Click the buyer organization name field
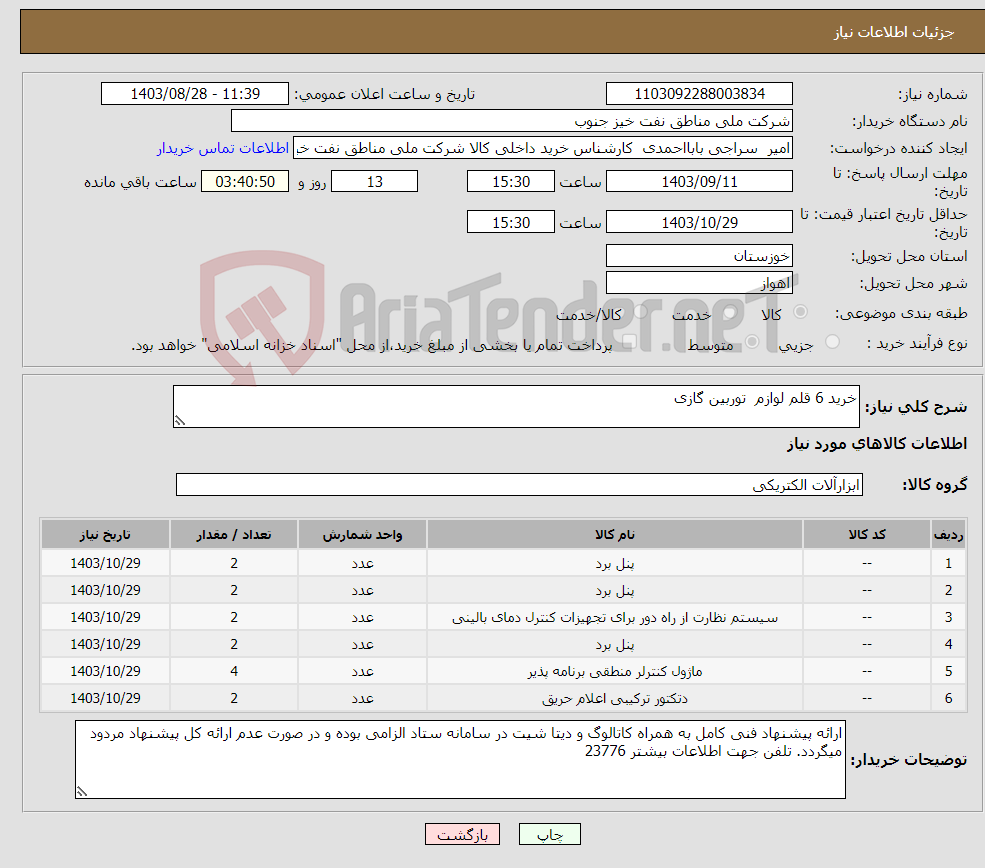985x868 pixels. pos(511,121)
